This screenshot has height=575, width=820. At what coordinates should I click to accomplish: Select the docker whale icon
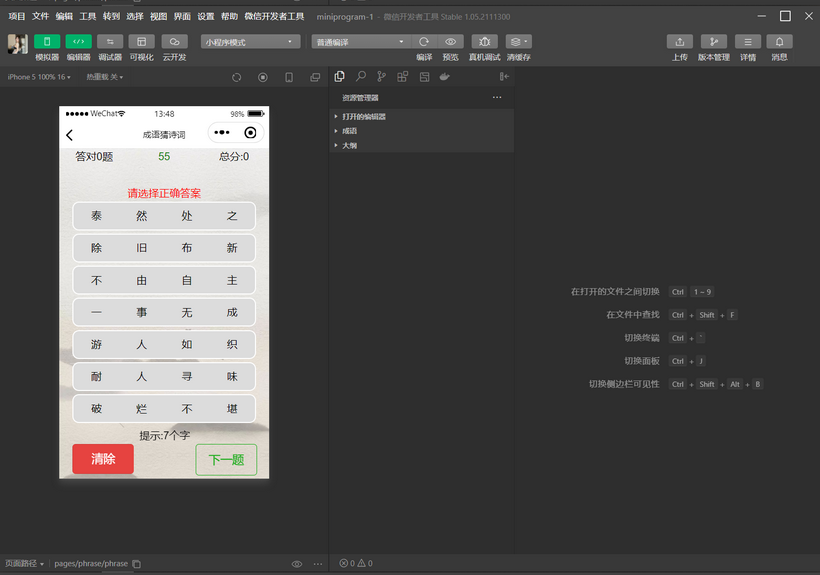[x=445, y=77]
